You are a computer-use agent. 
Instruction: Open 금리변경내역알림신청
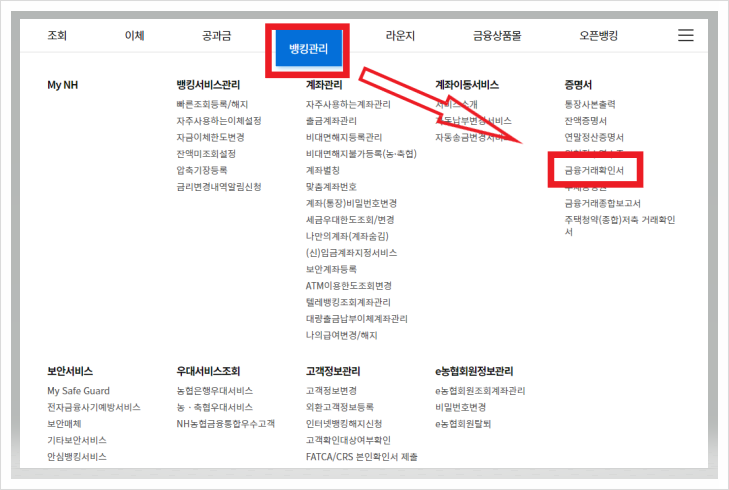coord(219,187)
